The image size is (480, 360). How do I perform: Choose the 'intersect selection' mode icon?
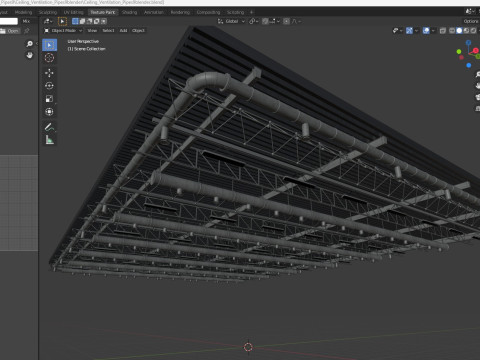[104, 21]
